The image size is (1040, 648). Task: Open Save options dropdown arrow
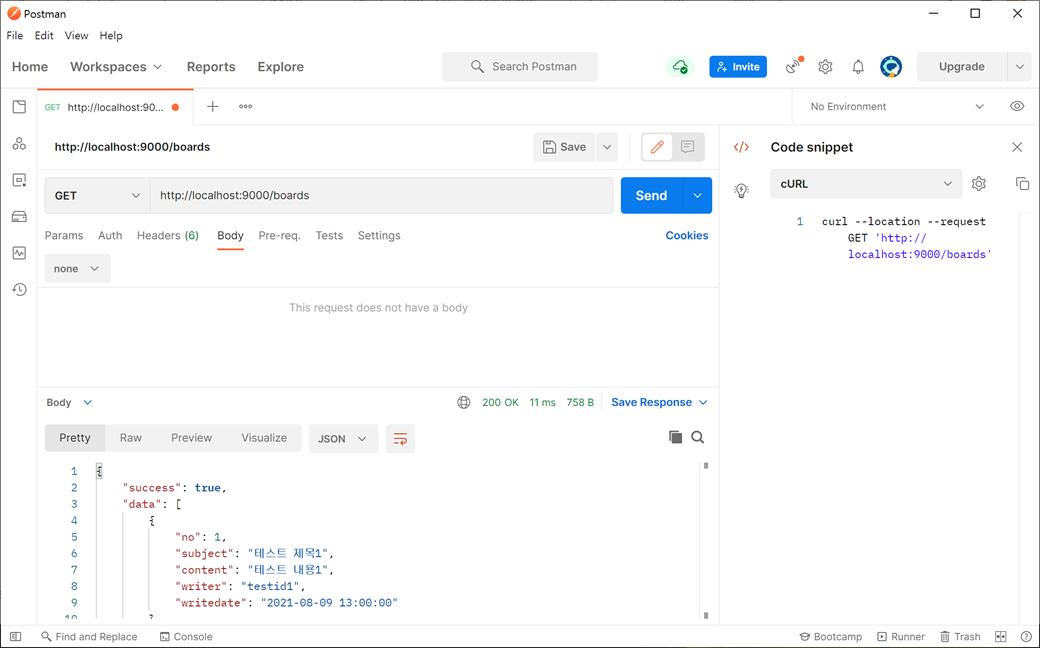tap(607, 147)
